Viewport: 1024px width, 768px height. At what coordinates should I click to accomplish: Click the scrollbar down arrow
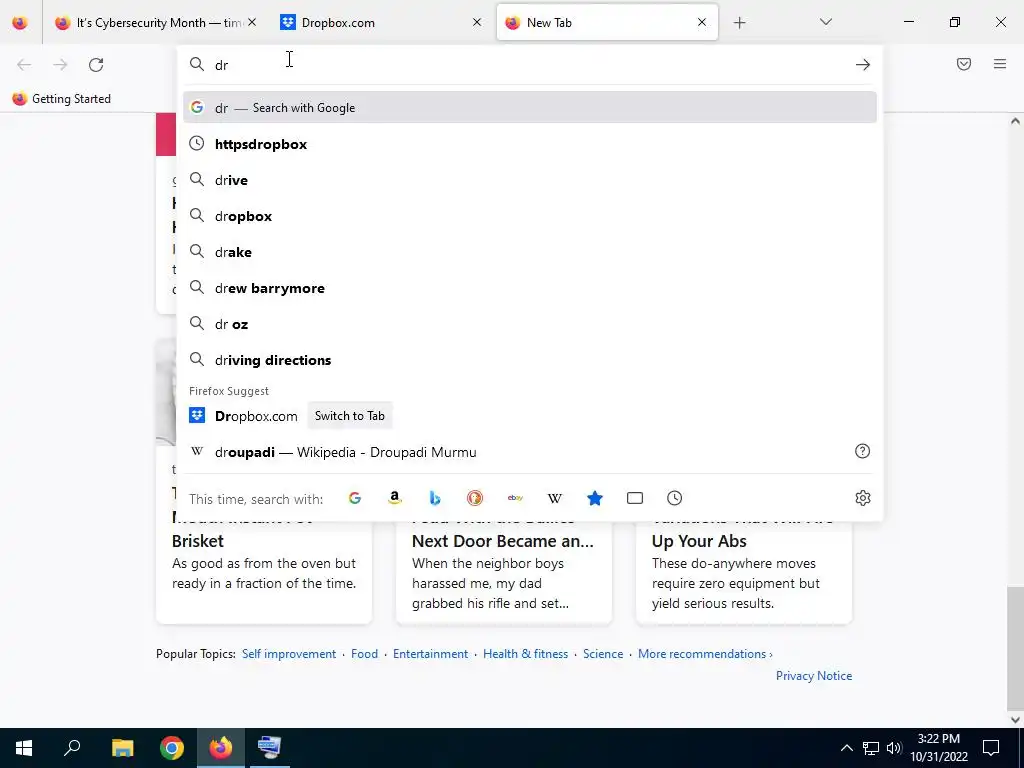click(1015, 720)
